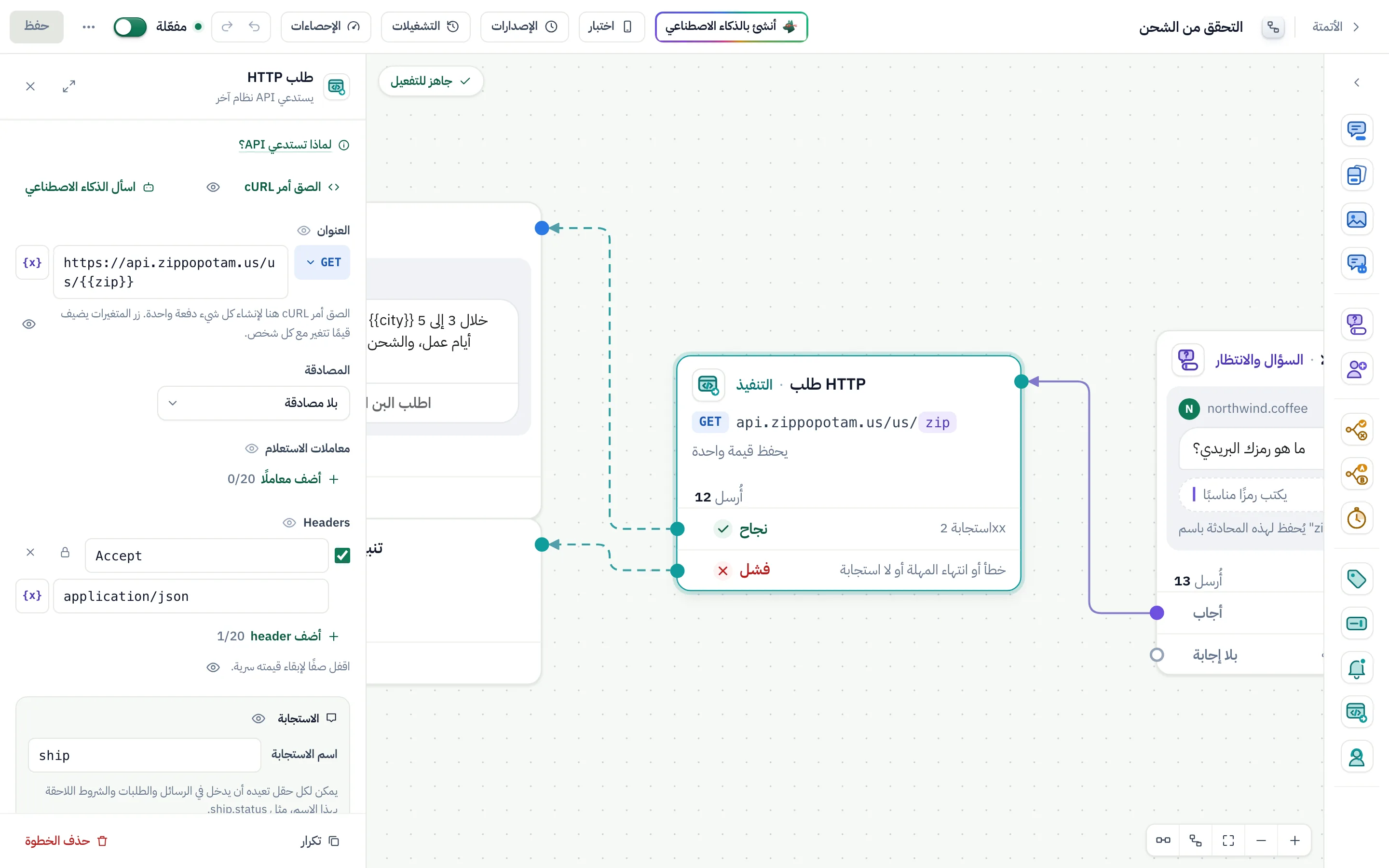Open the الإصدارات tab
1389x868 pixels.
524,27
